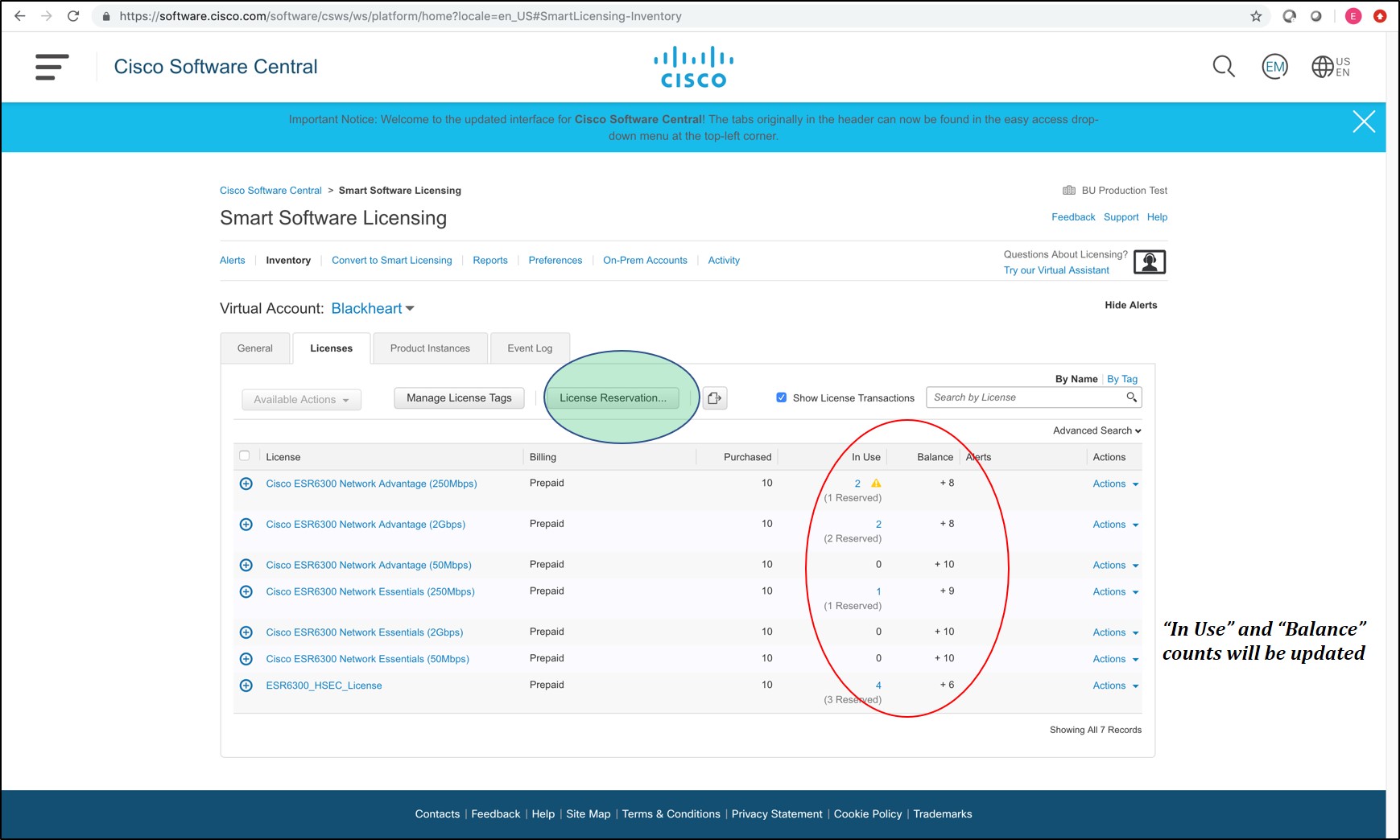This screenshot has width=1400, height=840.
Task: Open the ESR6300_HSEC_License link
Action: pos(324,686)
